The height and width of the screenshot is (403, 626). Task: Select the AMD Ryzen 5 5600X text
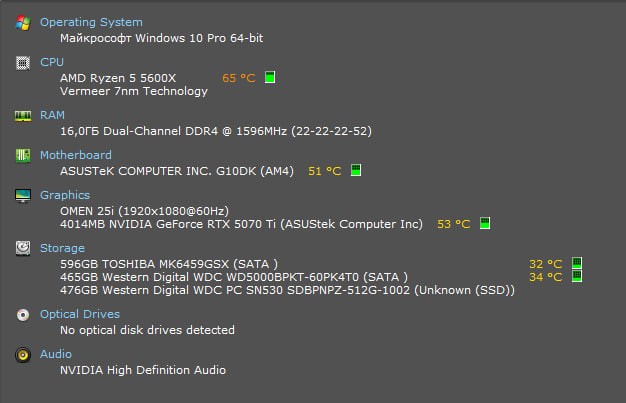118,77
